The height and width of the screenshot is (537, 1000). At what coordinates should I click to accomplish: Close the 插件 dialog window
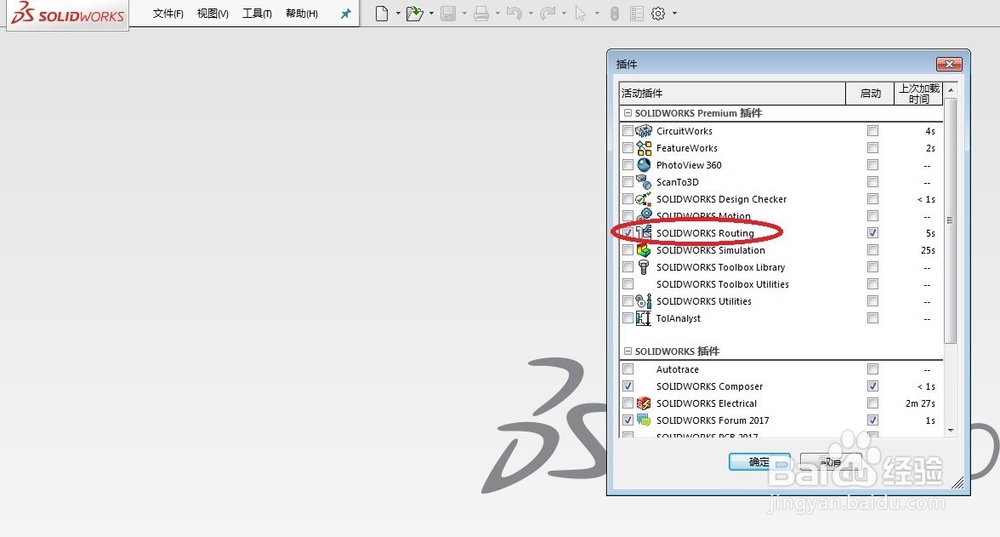click(x=949, y=64)
